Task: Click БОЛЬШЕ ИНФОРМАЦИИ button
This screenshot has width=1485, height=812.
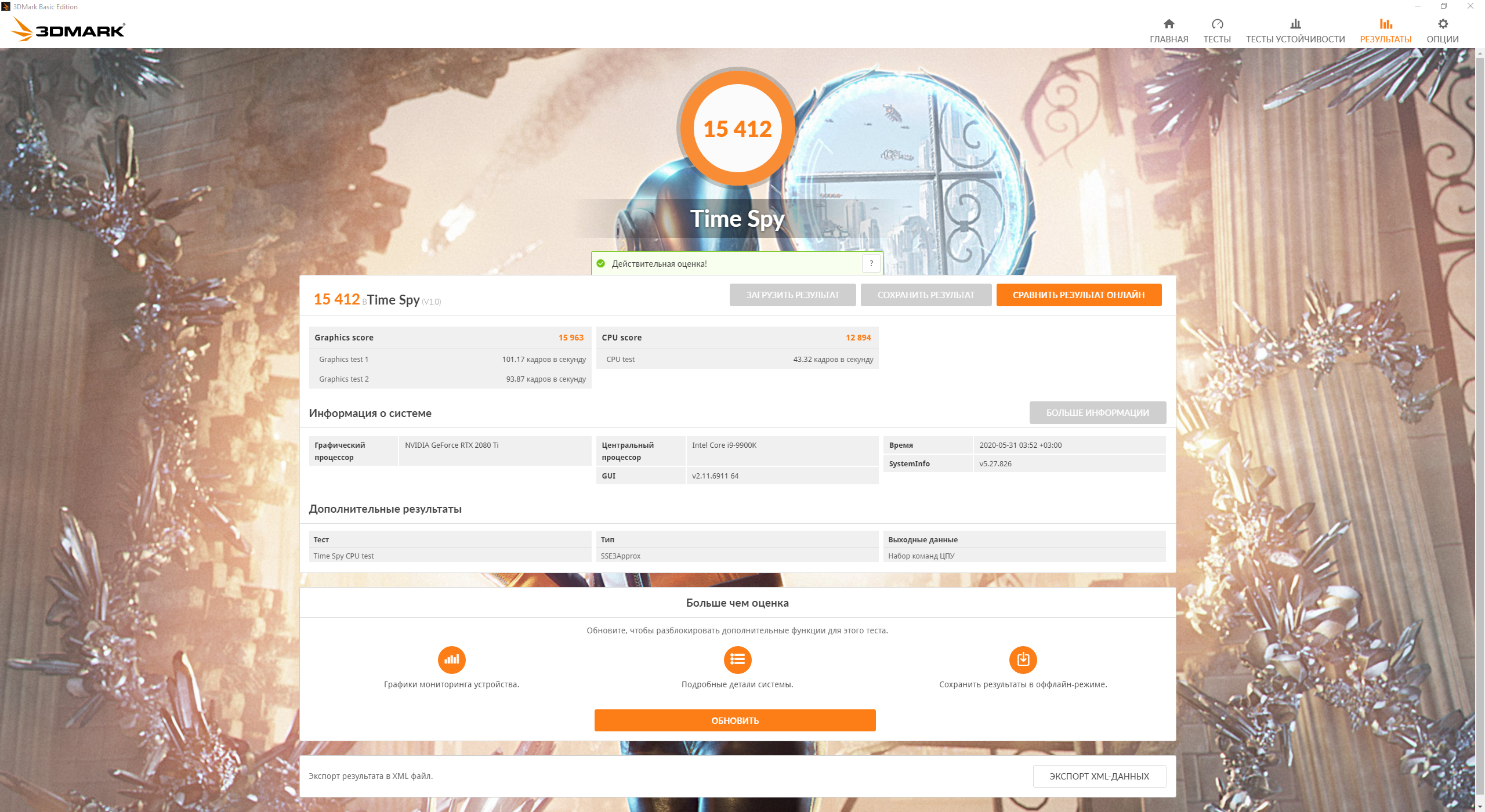Action: [x=1097, y=412]
